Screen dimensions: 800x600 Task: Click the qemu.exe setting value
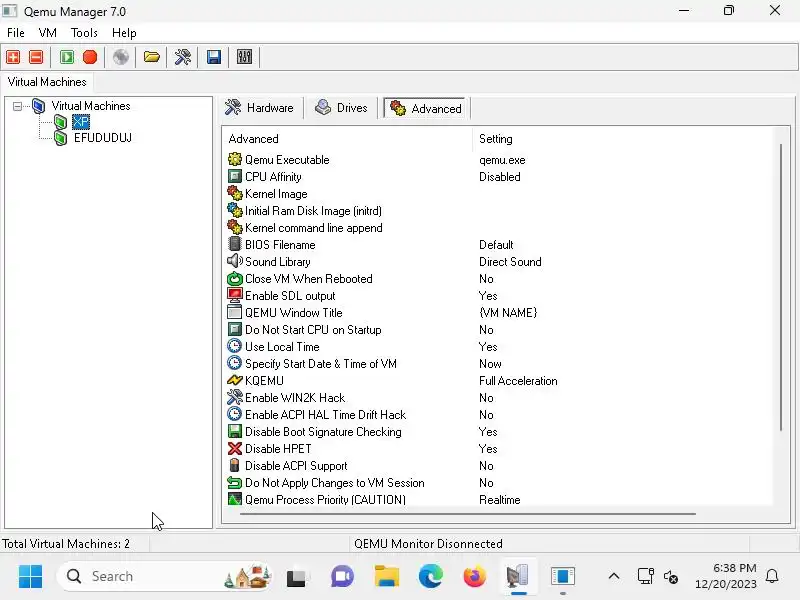tap(502, 160)
